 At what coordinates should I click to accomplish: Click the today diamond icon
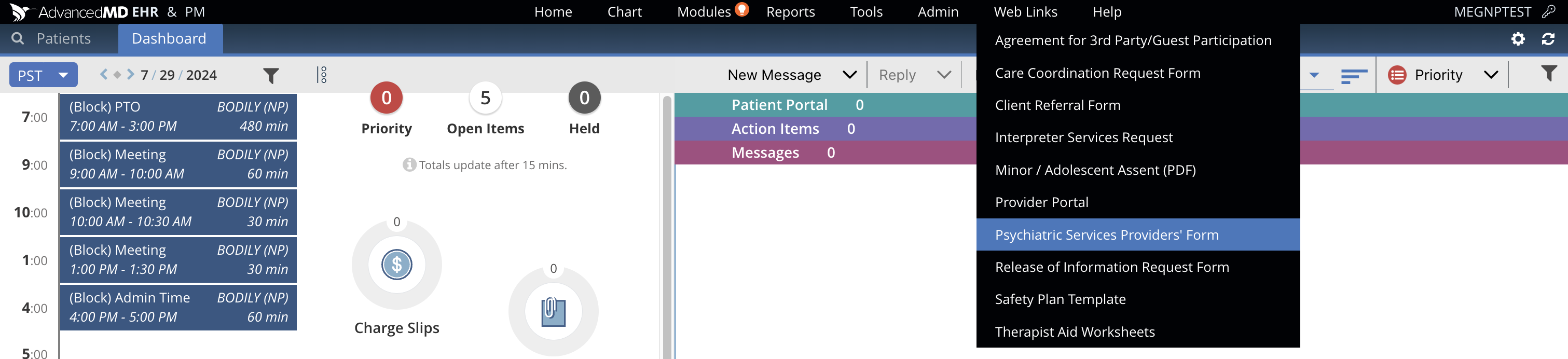pyautogui.click(x=117, y=74)
